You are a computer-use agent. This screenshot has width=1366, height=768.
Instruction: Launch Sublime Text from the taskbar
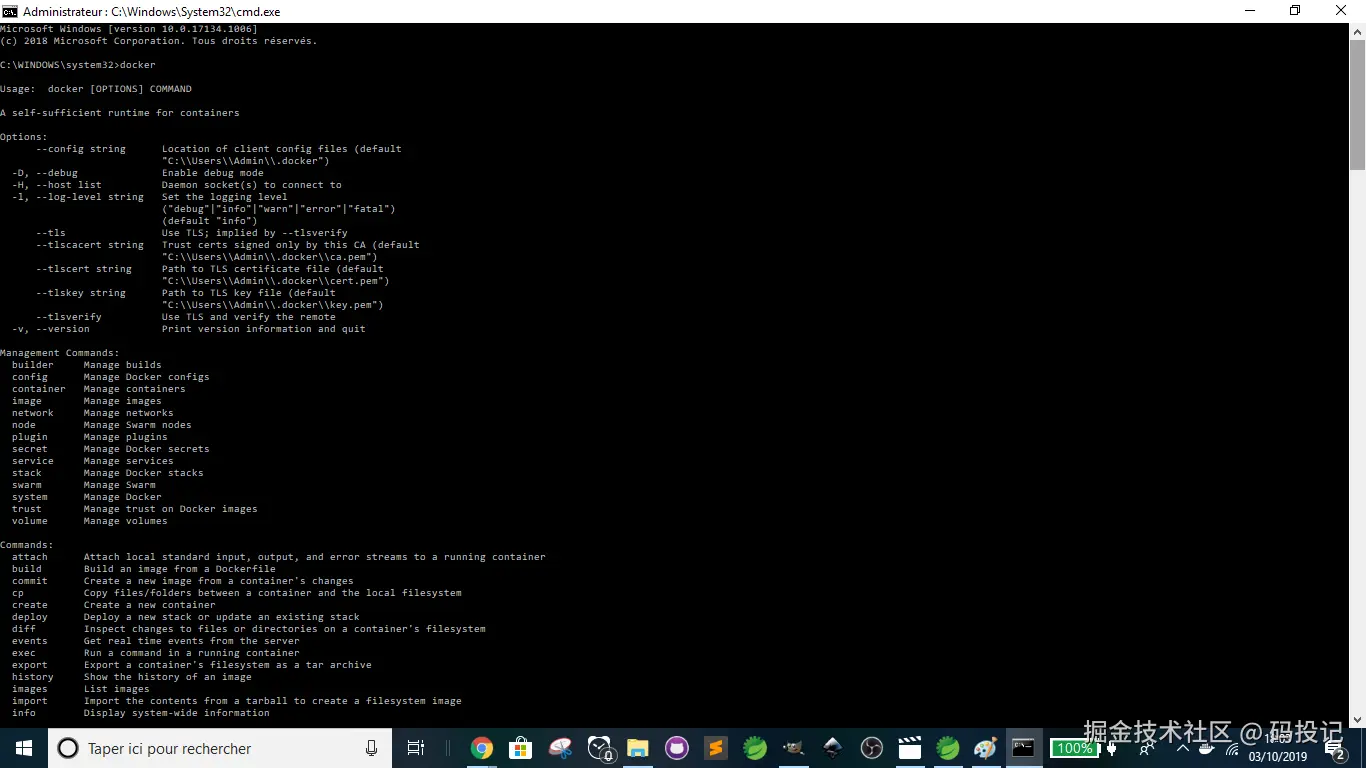coord(716,748)
